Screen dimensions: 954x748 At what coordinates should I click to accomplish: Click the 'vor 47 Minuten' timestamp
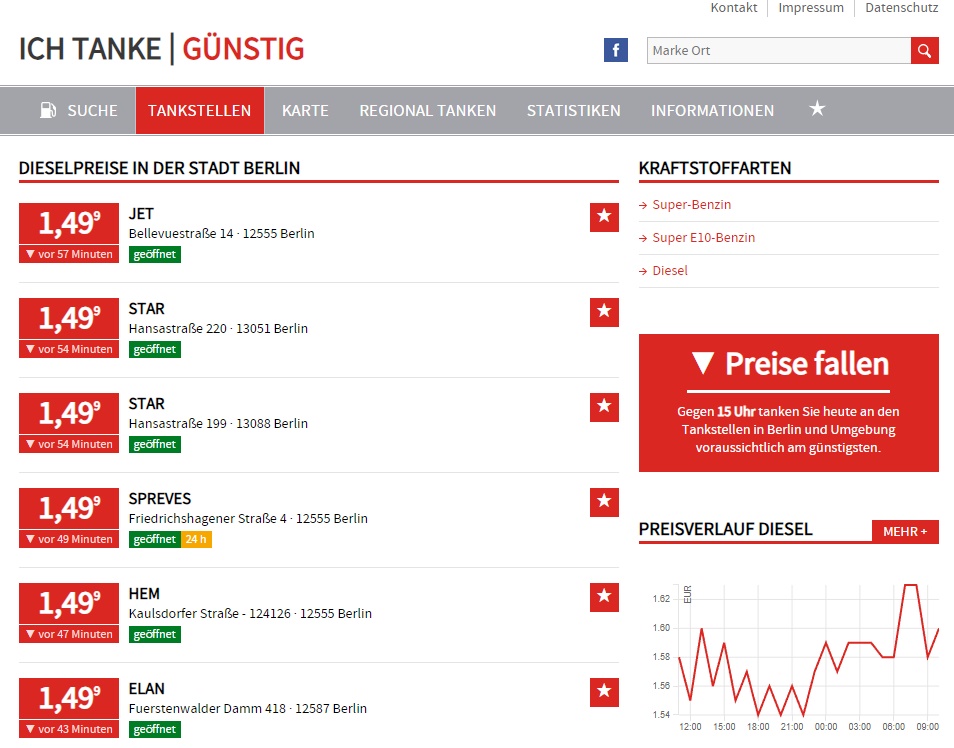pyautogui.click(x=69, y=634)
